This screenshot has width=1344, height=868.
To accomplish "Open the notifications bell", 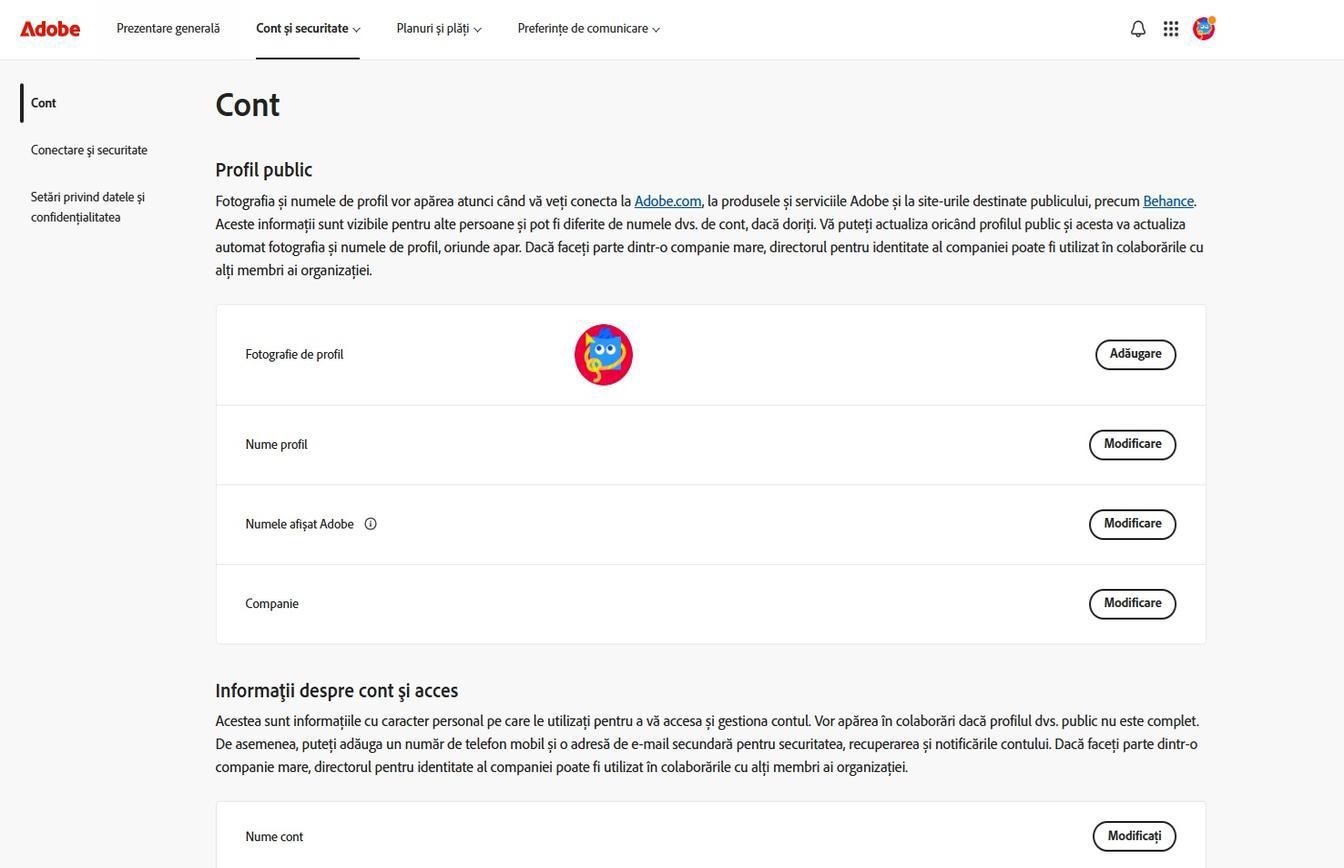I will click(x=1138, y=29).
